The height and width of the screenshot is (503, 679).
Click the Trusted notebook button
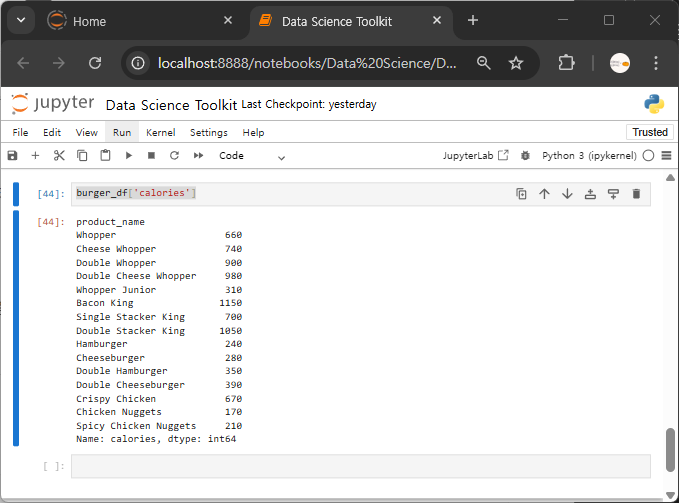point(650,132)
